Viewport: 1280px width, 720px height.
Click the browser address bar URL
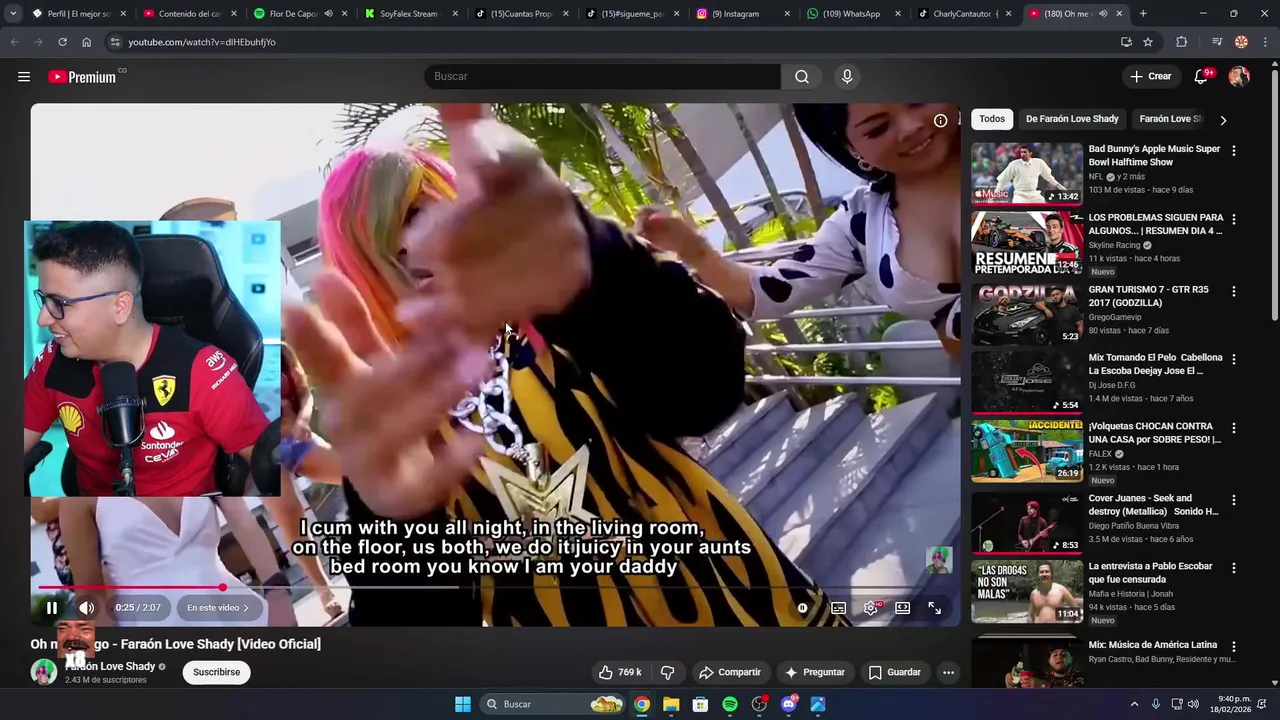click(202, 42)
